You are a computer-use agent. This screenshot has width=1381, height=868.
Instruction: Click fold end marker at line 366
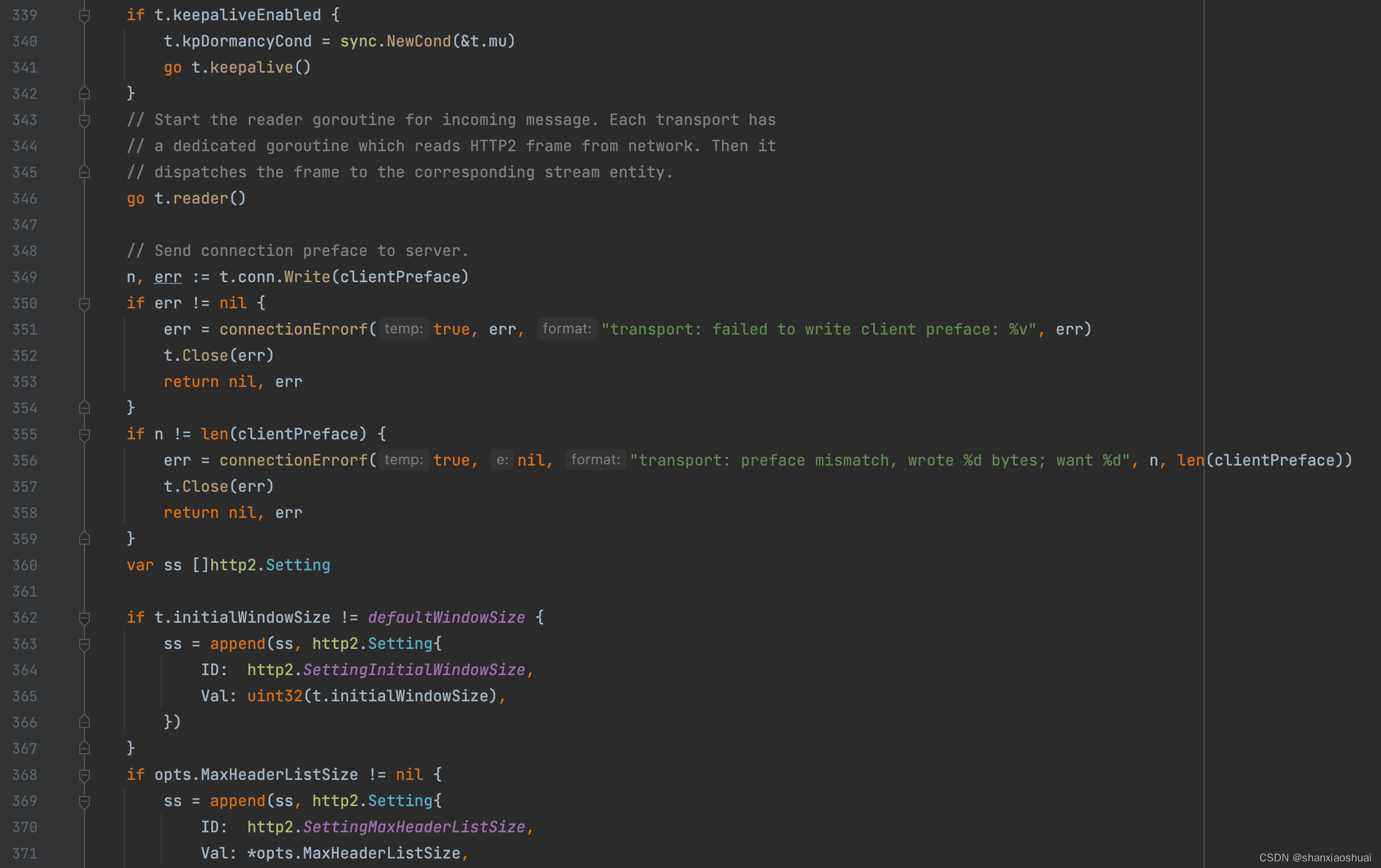click(85, 722)
